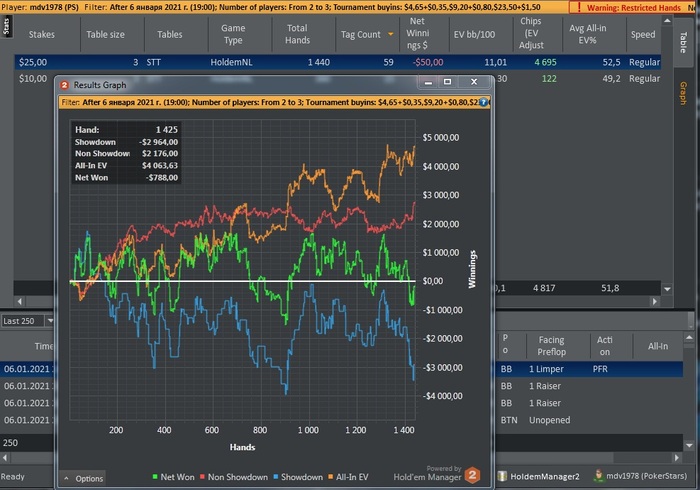Toggle the All-In EV legend entry

pos(348,477)
